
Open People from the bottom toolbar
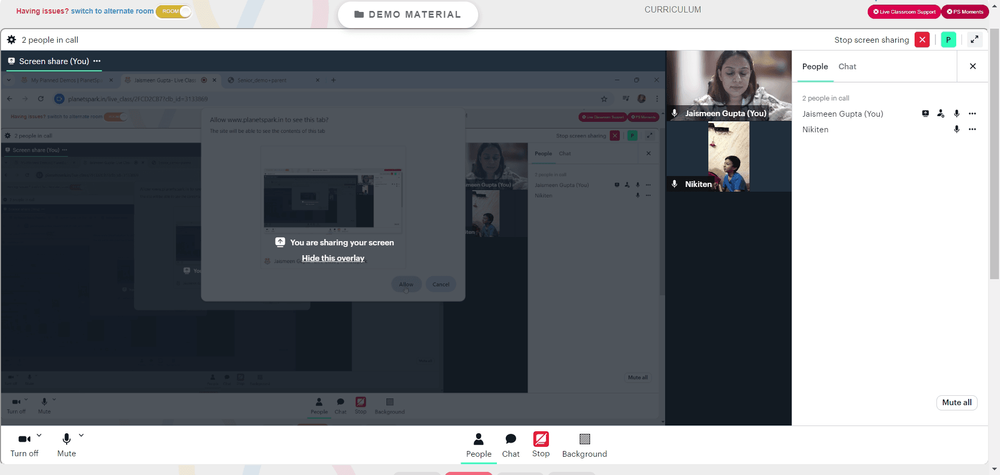pyautogui.click(x=478, y=445)
